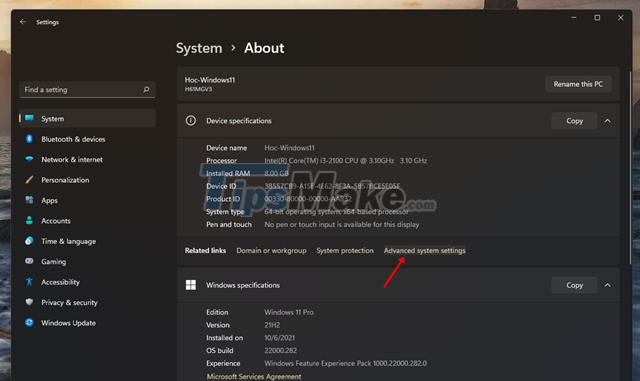Screen dimensions: 640x381
Task: Open Advanced system settings link
Action: click(424, 250)
